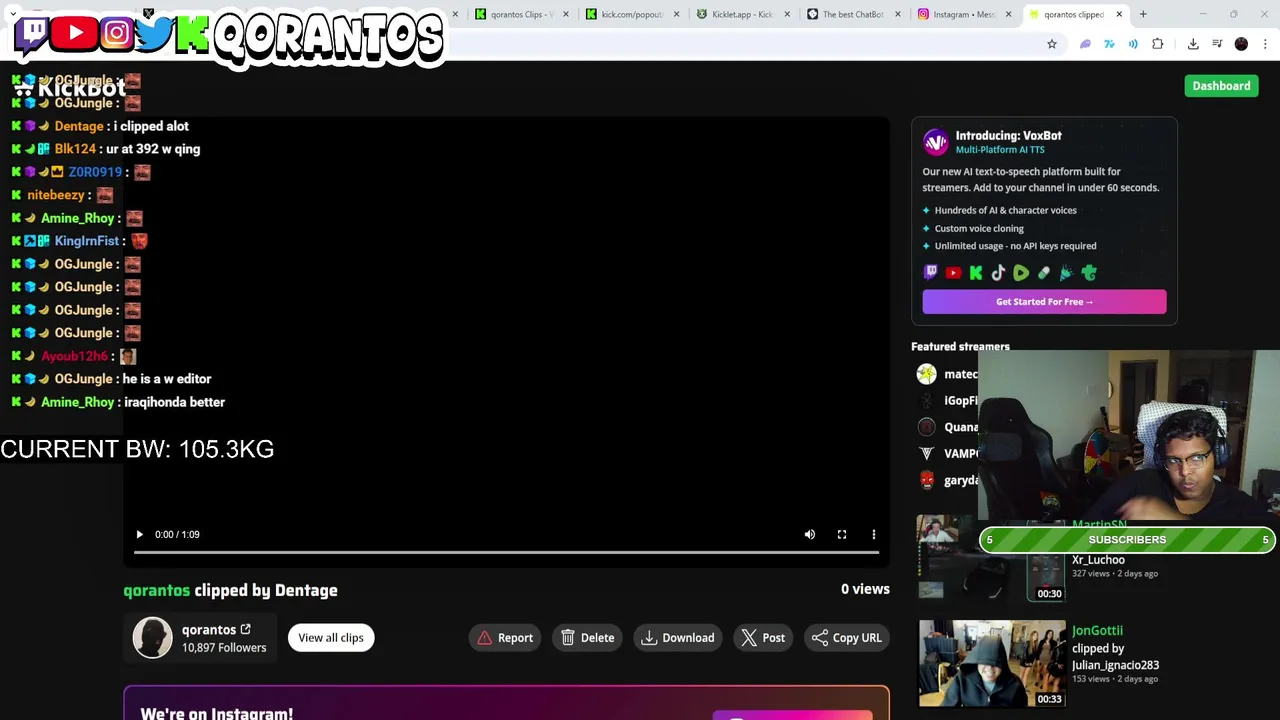This screenshot has width=1280, height=720.
Task: Click the trash can icon on Delete
Action: (568, 638)
